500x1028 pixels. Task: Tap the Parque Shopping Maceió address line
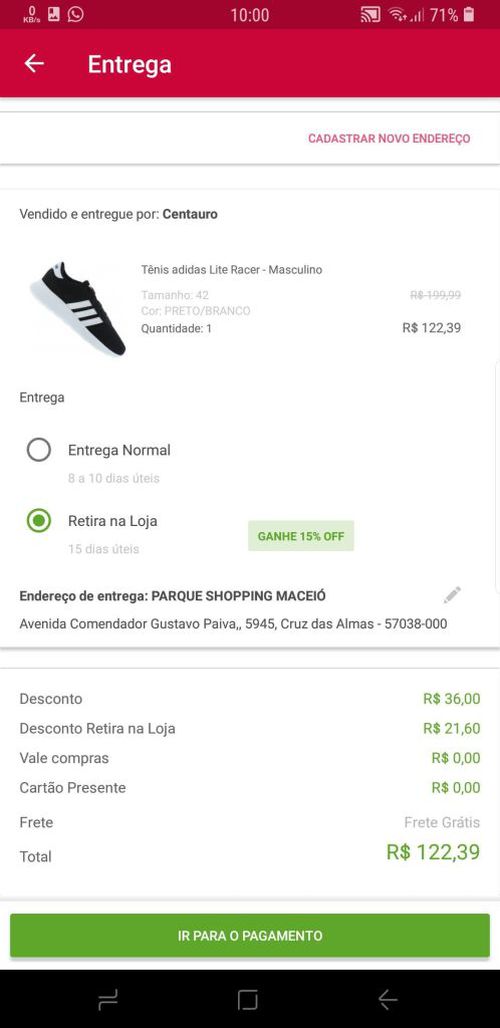[x=172, y=596]
